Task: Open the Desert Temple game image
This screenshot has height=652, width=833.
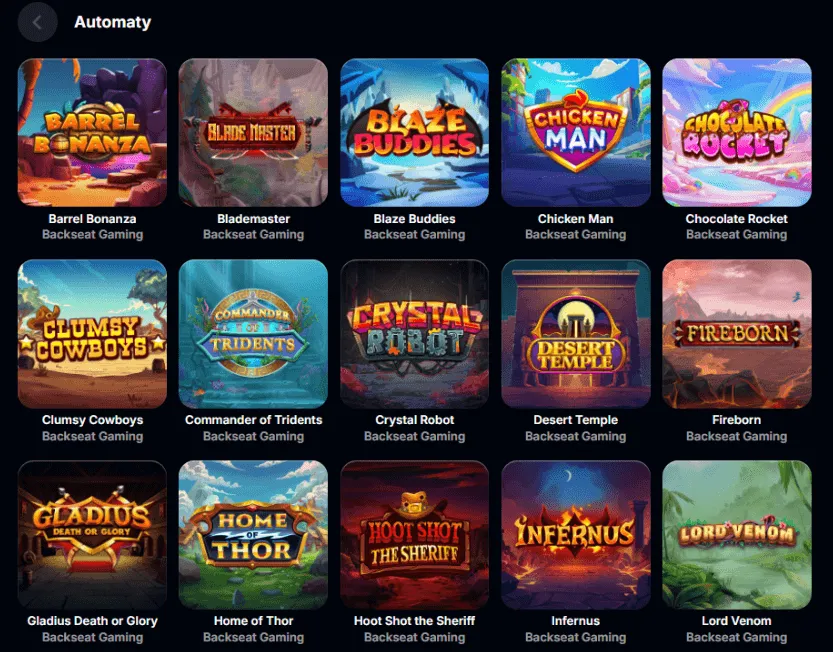Action: (576, 334)
